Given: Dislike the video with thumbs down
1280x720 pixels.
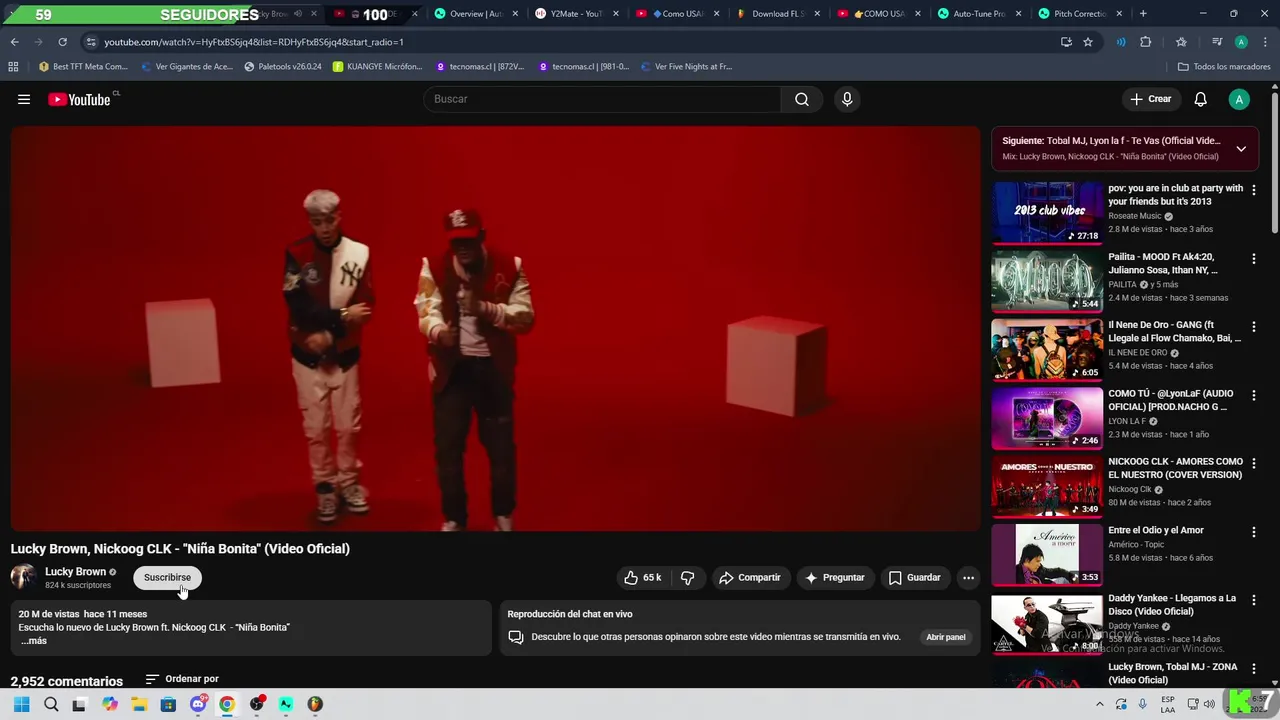Looking at the screenshot, I should click(688, 577).
